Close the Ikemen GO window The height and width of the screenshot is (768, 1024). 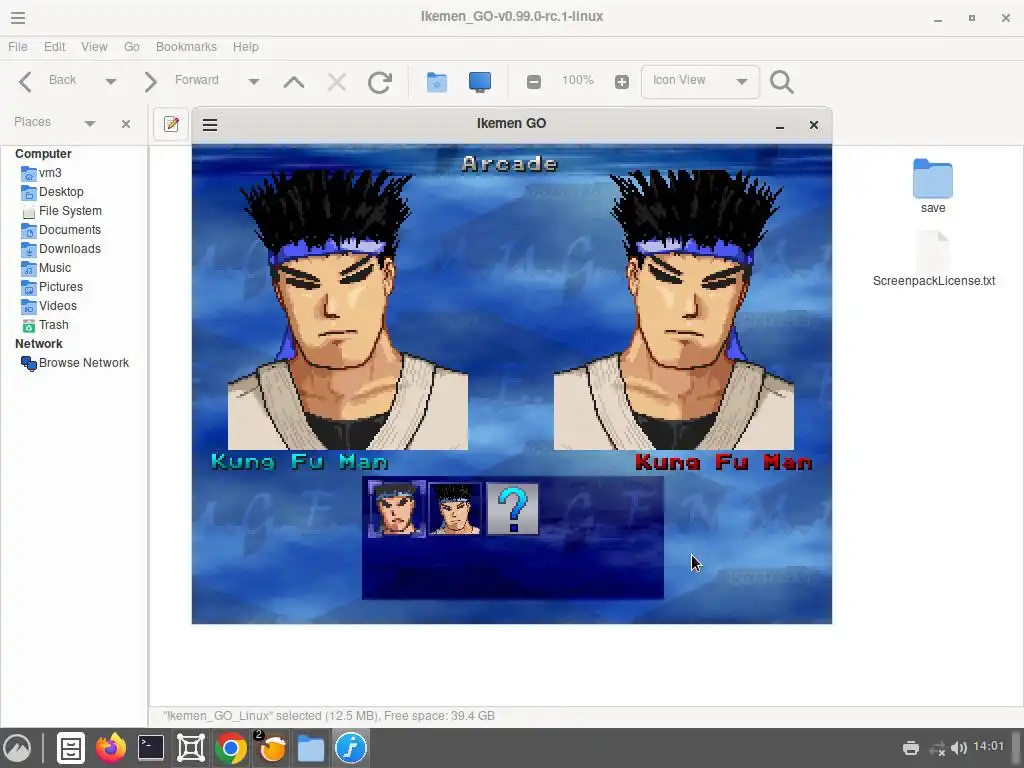click(814, 125)
